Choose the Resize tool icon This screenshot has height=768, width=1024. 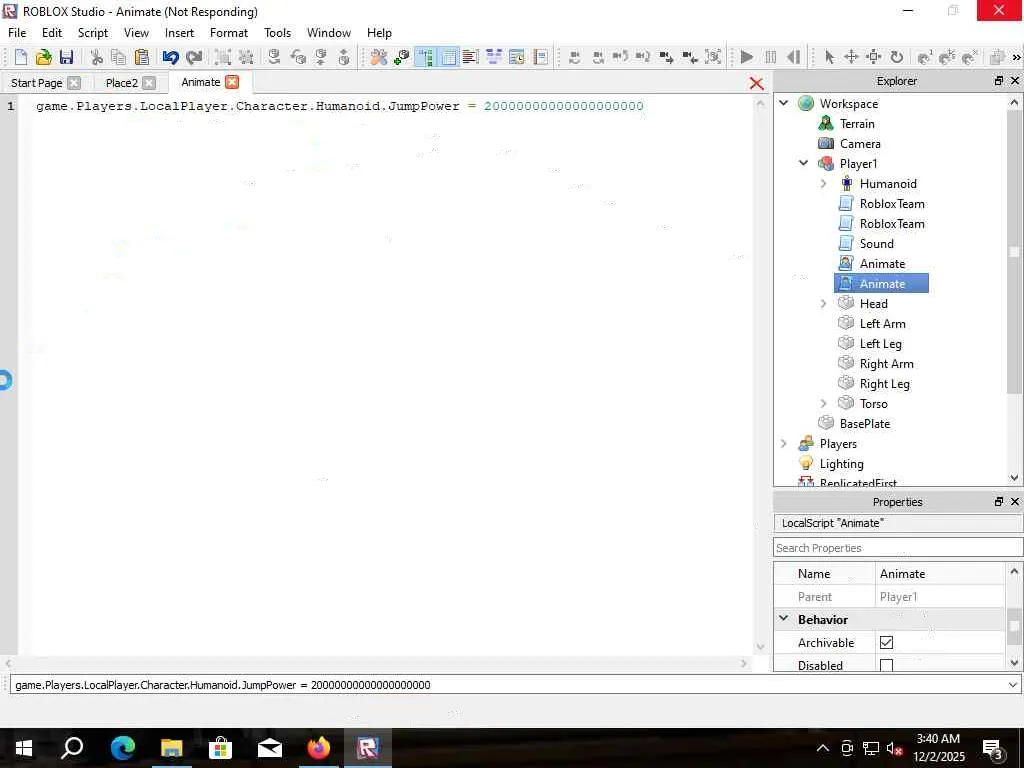[x=873, y=57]
